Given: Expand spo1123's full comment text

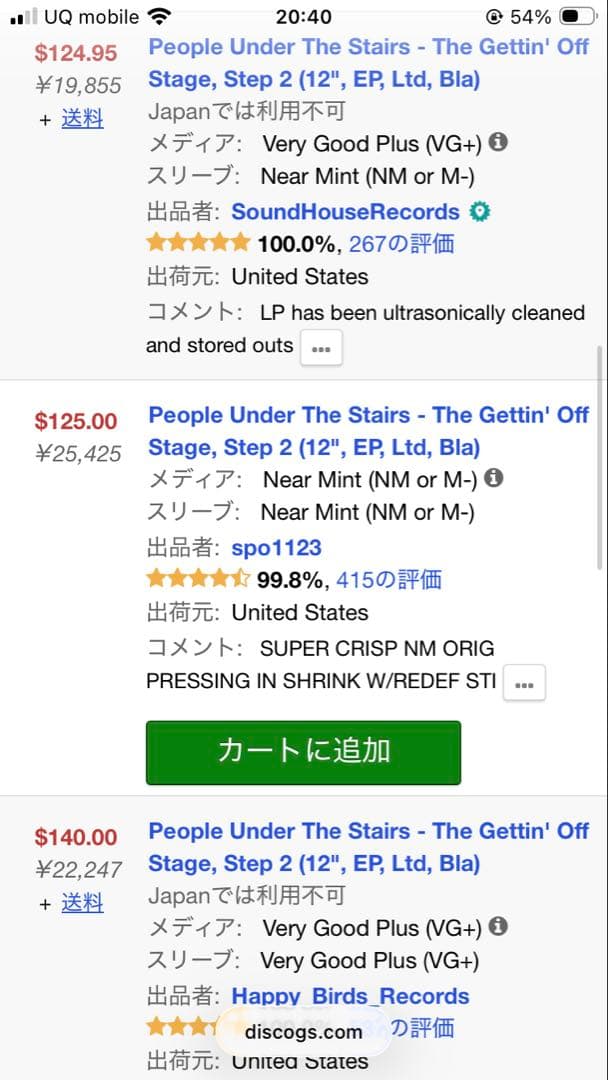Looking at the screenshot, I should (x=524, y=682).
